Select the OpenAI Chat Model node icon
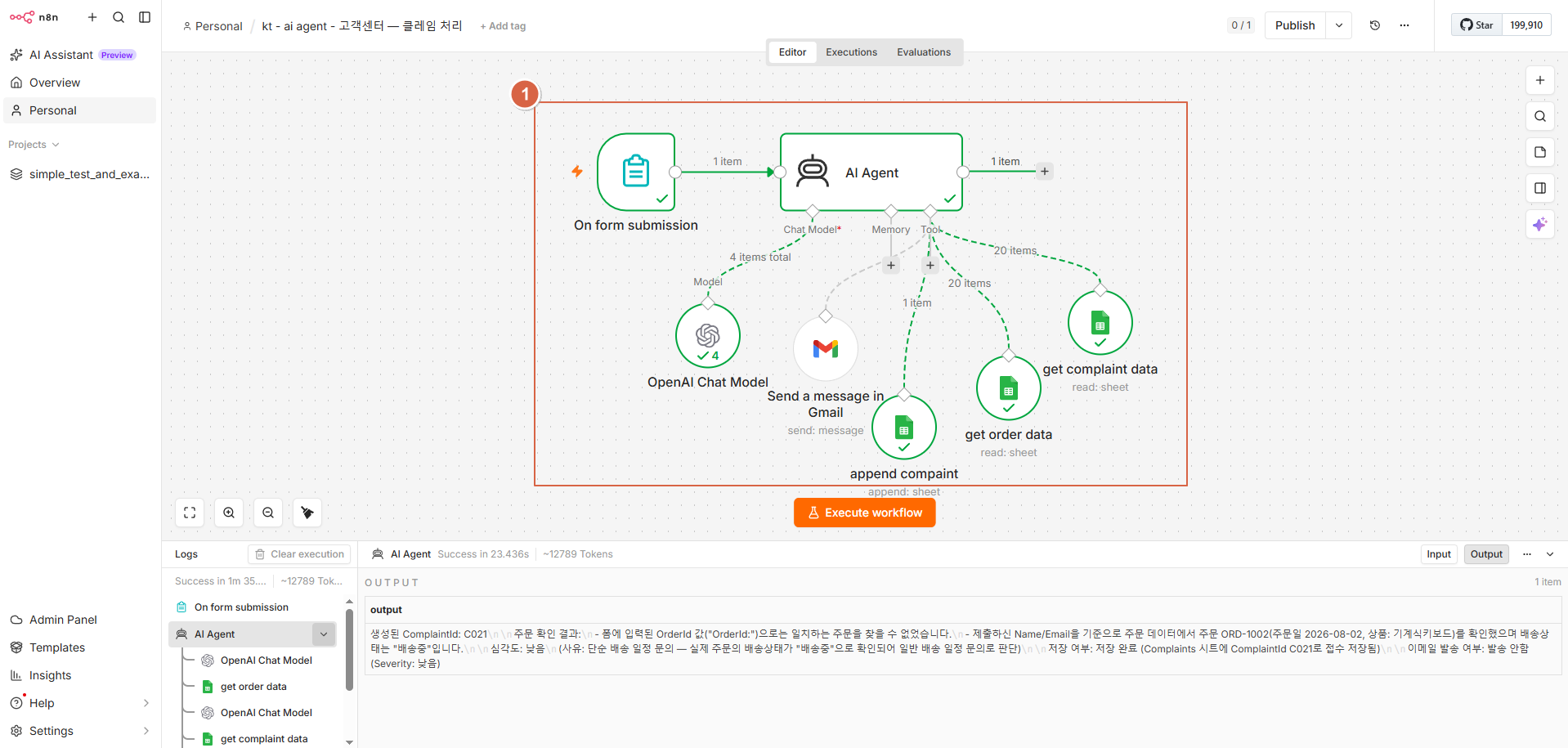 coord(708,336)
